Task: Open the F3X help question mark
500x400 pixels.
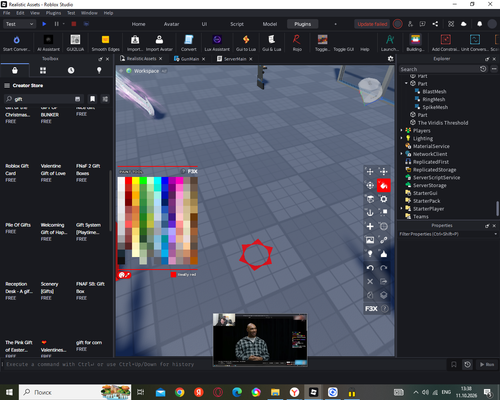Action: (384, 309)
